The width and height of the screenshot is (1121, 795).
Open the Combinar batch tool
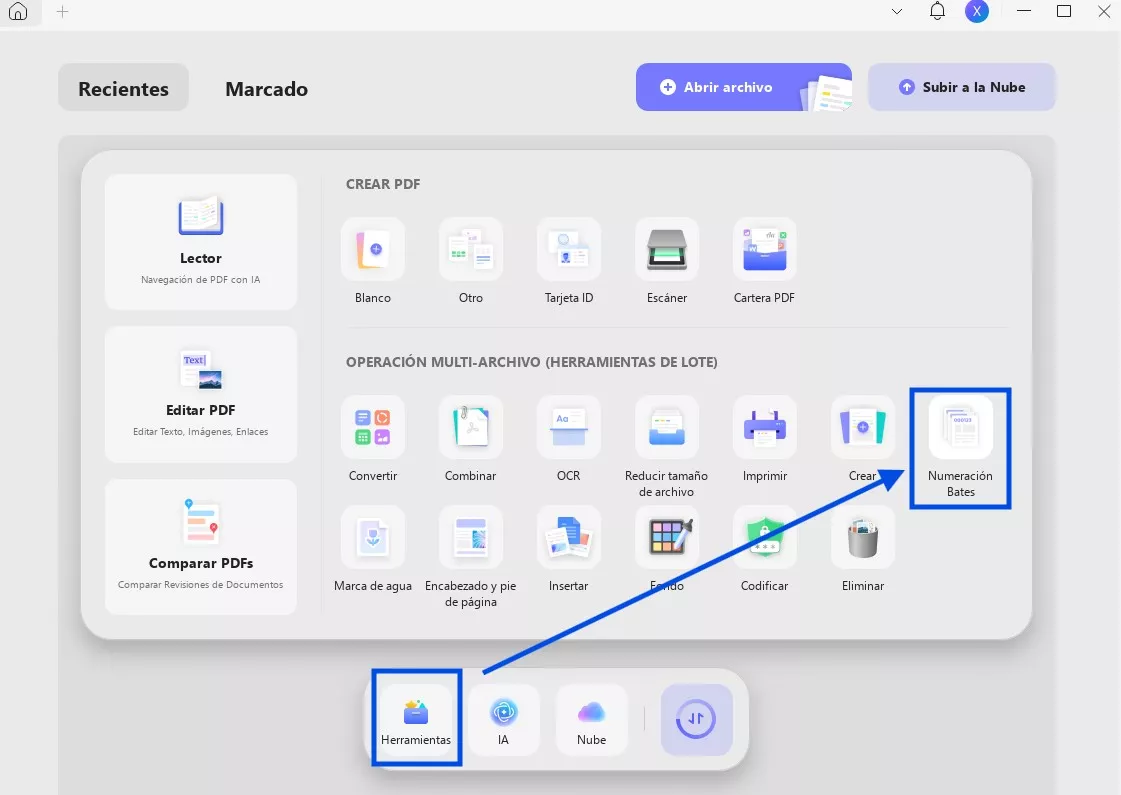[x=470, y=428]
